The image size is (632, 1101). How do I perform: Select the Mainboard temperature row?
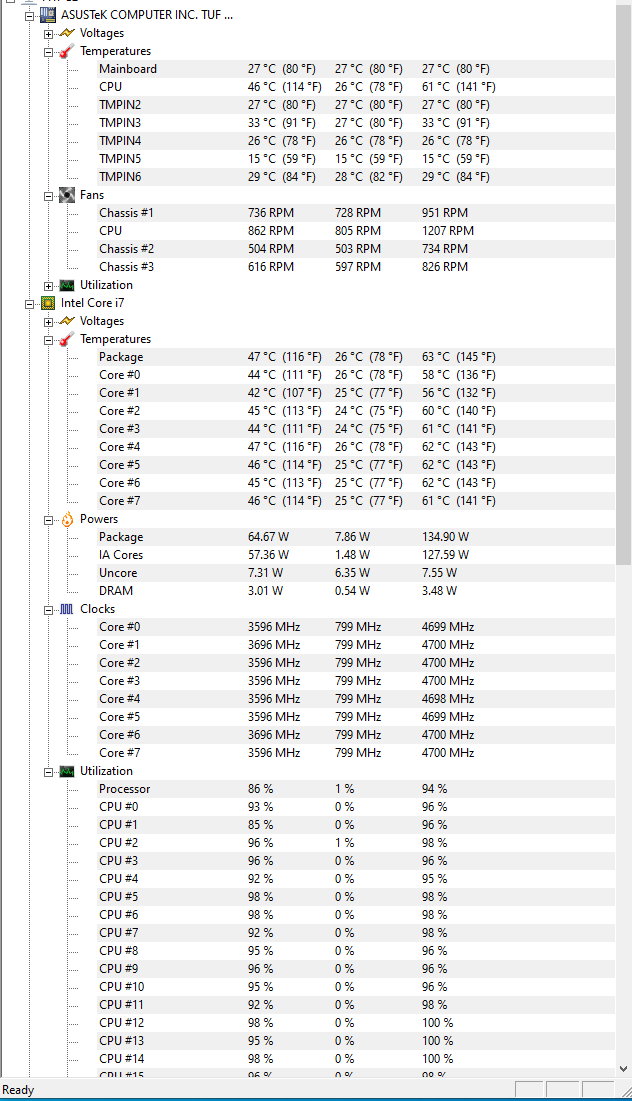(x=126, y=68)
